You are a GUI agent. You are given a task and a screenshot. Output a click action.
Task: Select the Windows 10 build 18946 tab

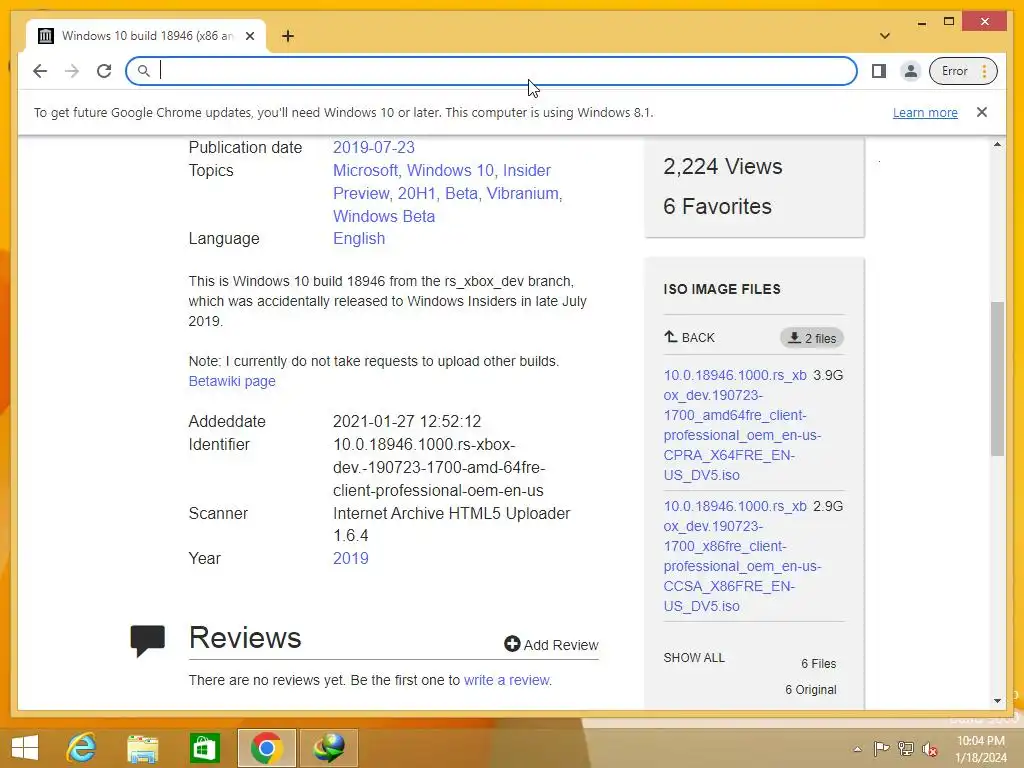pyautogui.click(x=146, y=36)
